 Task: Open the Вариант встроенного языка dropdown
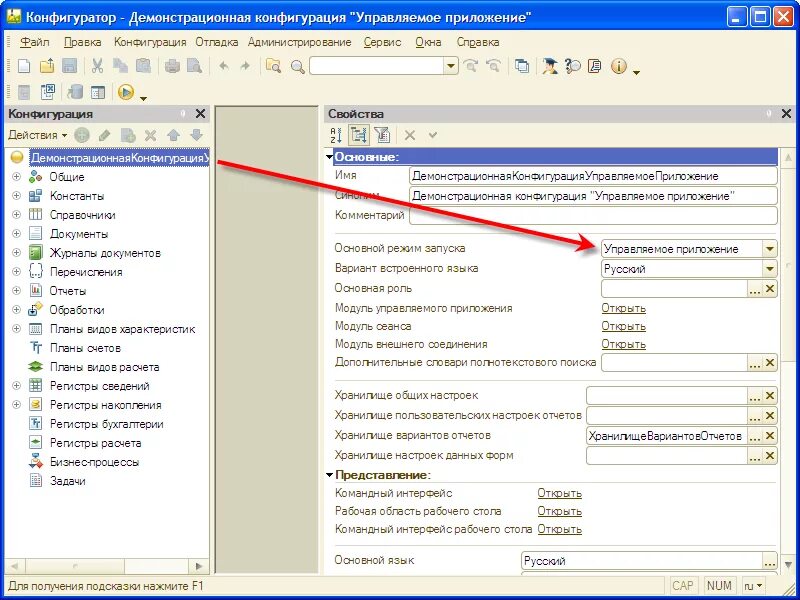(770, 268)
